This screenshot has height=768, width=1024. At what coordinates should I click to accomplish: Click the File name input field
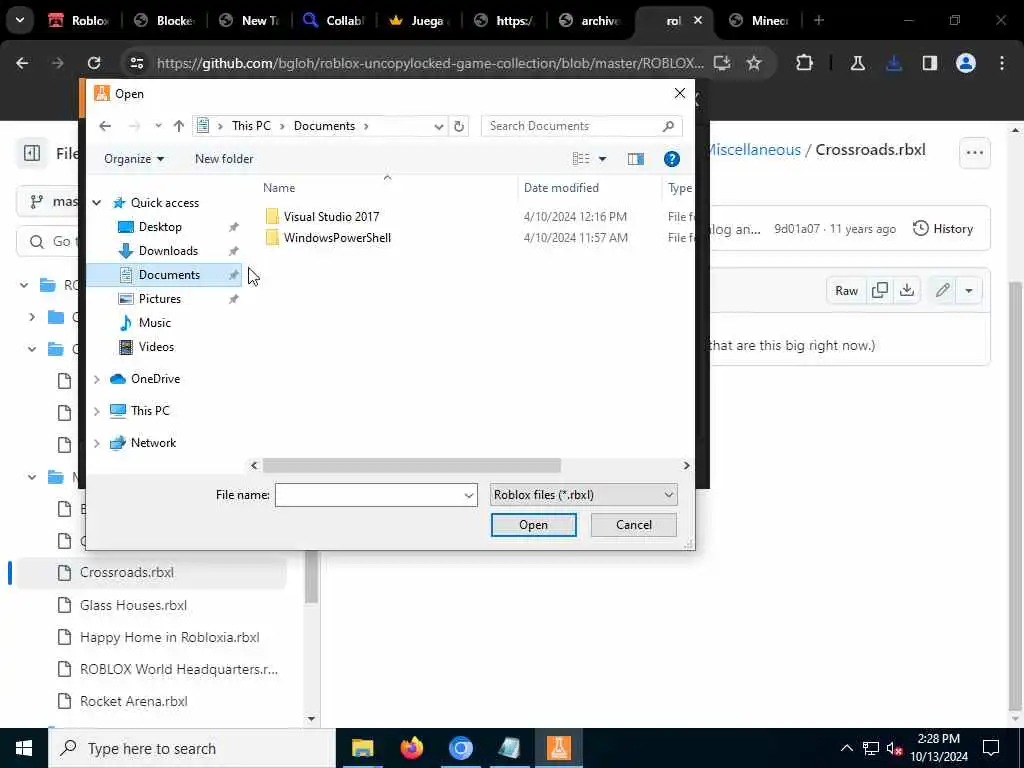tap(369, 495)
